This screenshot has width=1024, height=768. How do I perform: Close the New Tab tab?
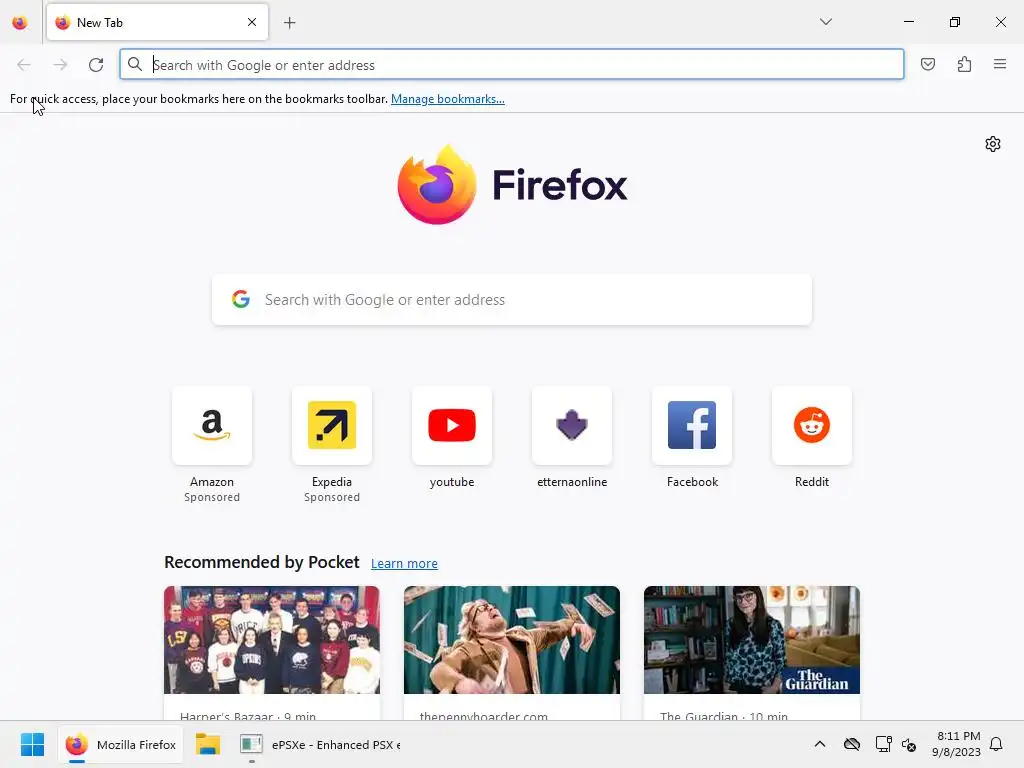(252, 22)
